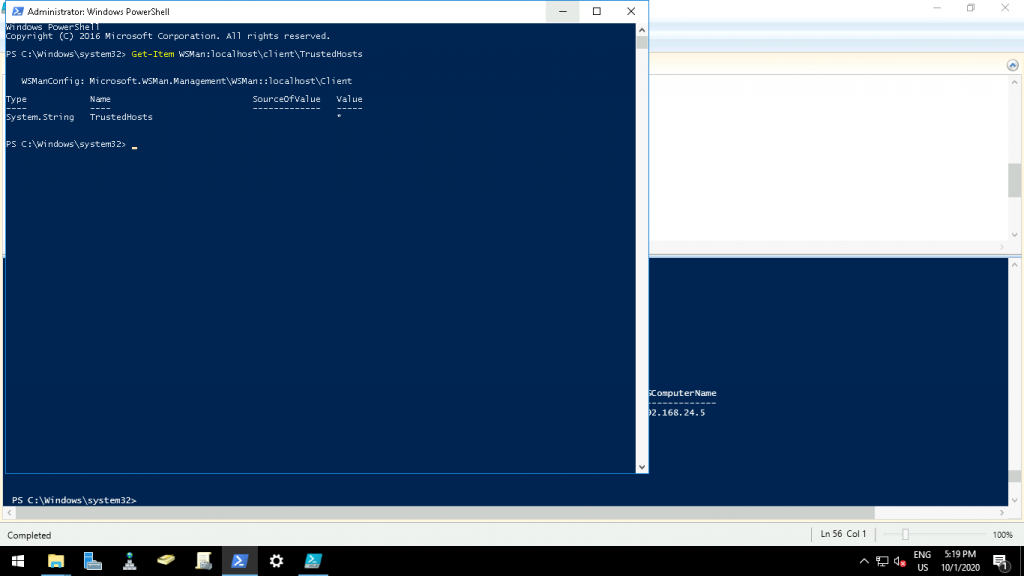Click the SourceOfValue column header

pyautogui.click(x=286, y=99)
